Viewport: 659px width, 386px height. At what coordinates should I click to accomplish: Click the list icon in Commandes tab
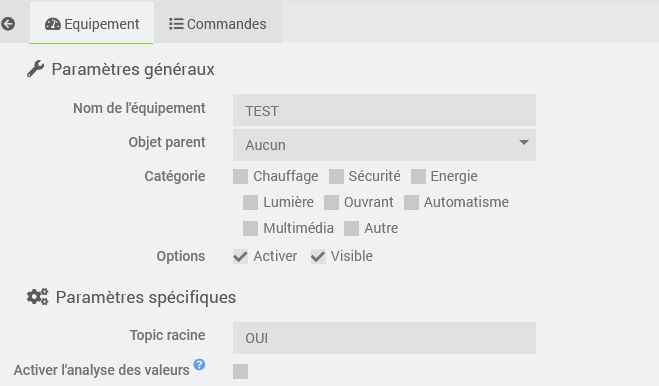tap(176, 24)
